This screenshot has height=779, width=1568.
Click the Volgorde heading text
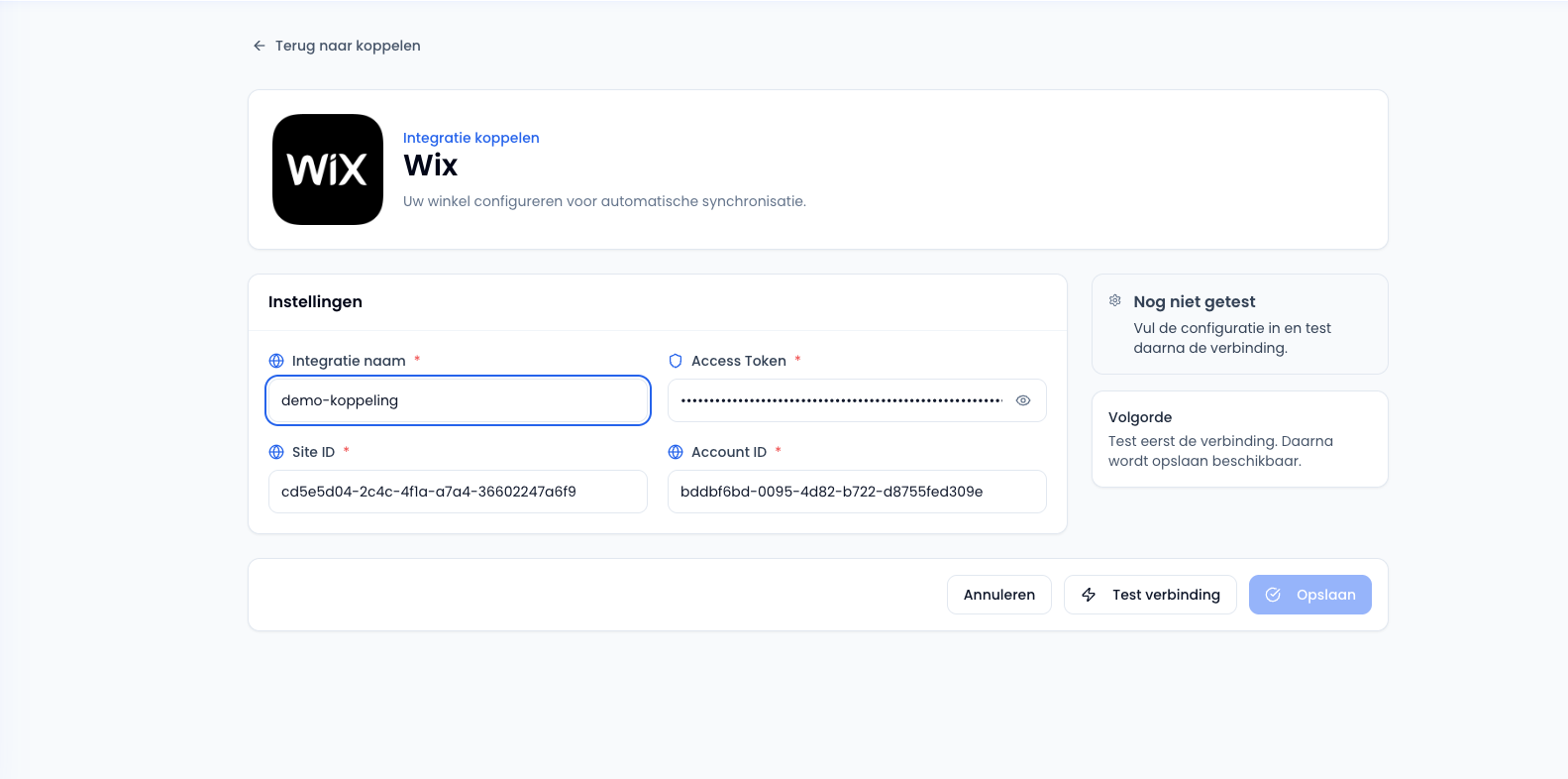[1140, 417]
